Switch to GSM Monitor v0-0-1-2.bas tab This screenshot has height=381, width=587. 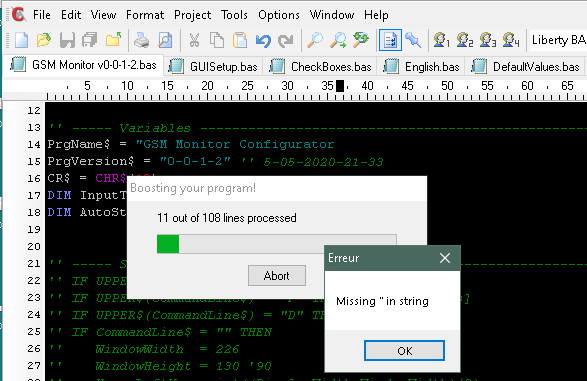[x=83, y=65]
